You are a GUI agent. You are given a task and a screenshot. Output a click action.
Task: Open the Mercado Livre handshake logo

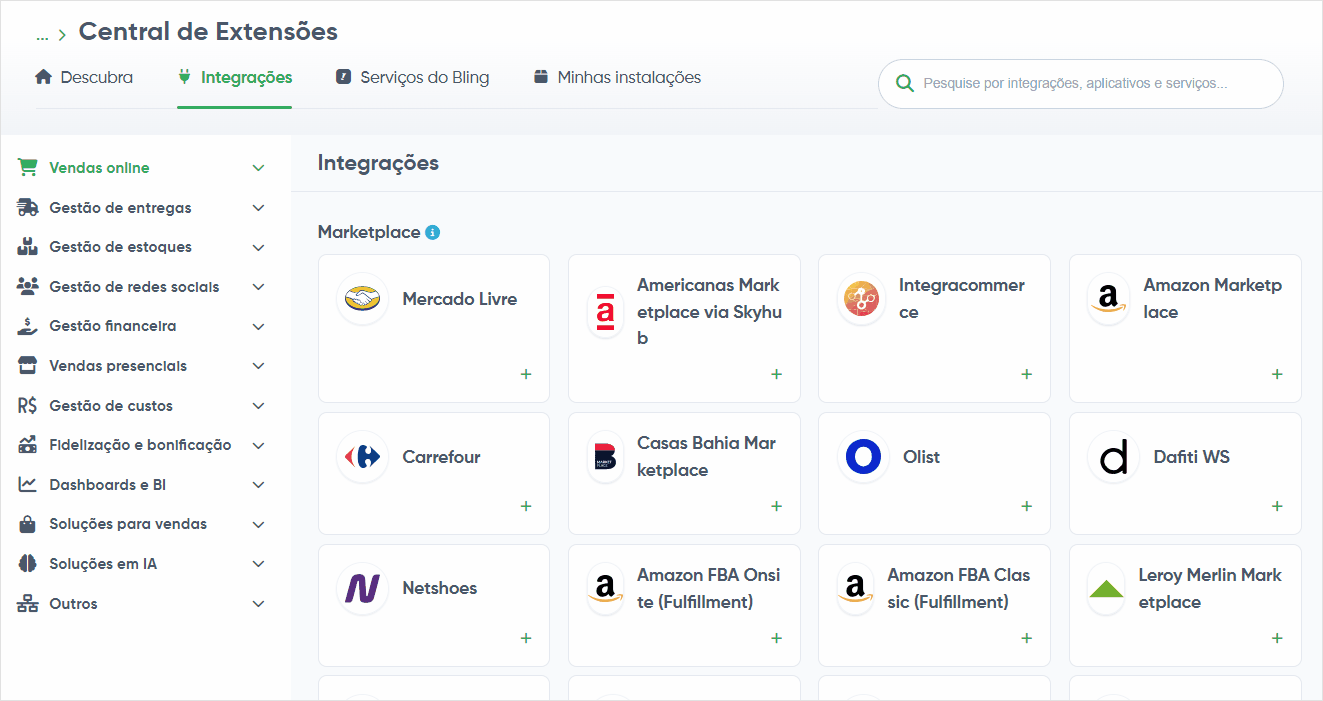(x=363, y=298)
